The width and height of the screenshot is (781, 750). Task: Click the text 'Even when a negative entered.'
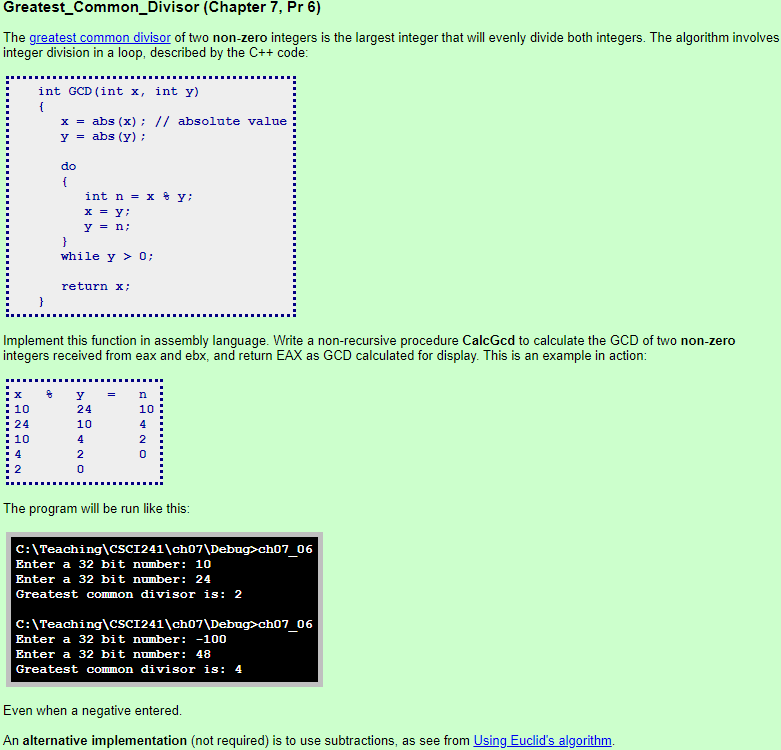coord(93,711)
